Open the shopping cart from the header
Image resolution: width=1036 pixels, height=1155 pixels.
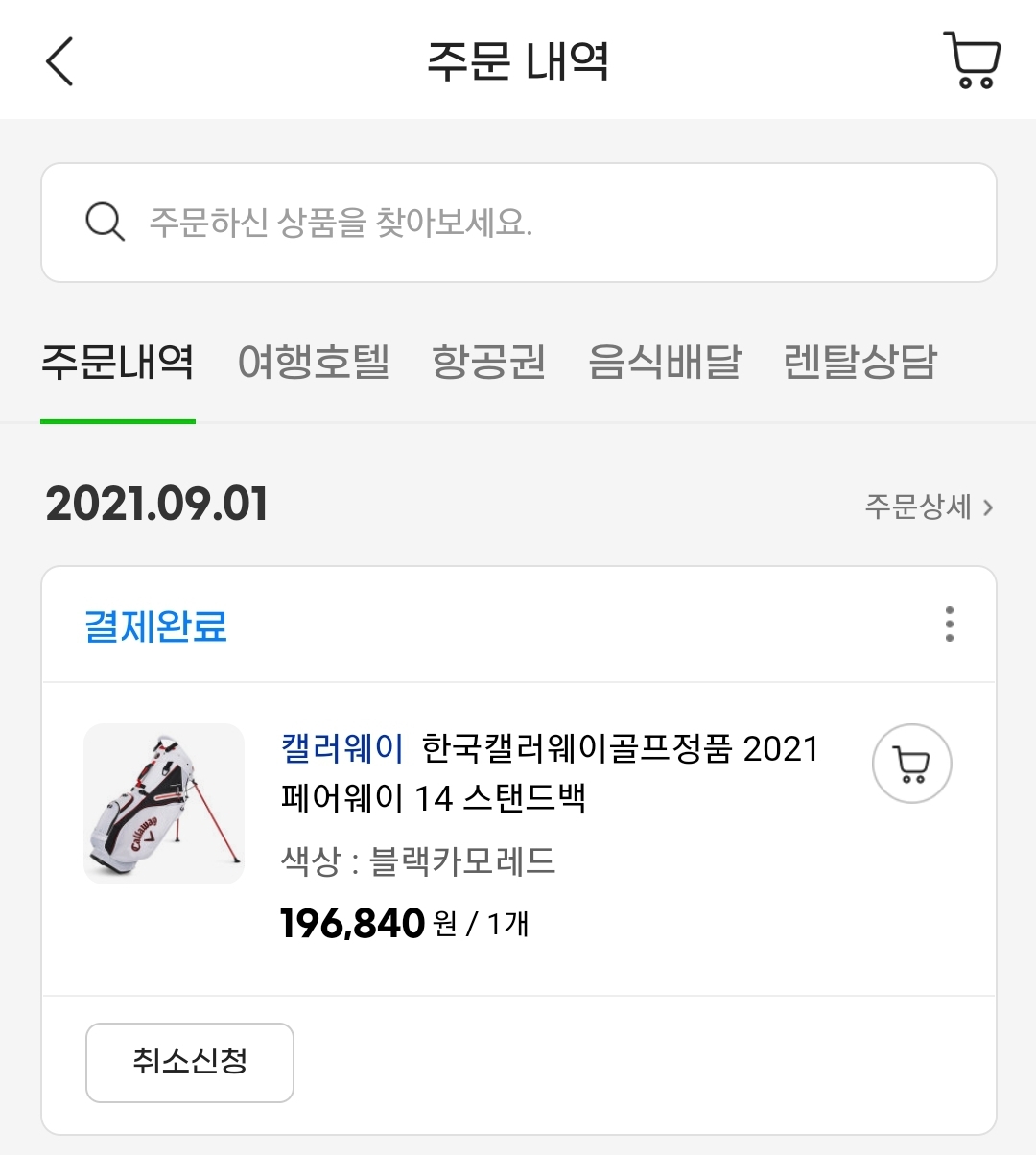(x=973, y=60)
